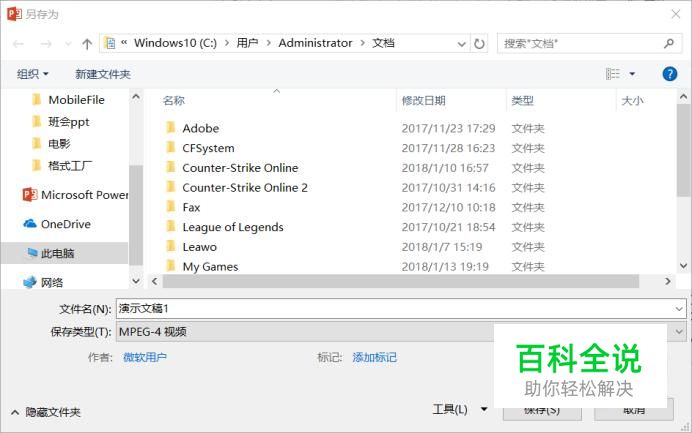
Task: Click the PowerPoint icon in the title bar
Action: (14, 14)
